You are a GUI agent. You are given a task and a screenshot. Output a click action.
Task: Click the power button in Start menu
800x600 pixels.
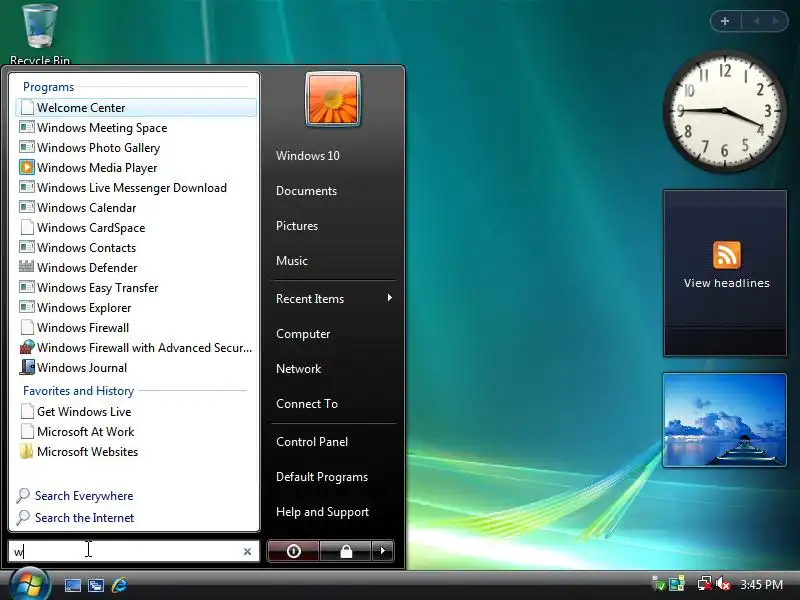click(293, 551)
